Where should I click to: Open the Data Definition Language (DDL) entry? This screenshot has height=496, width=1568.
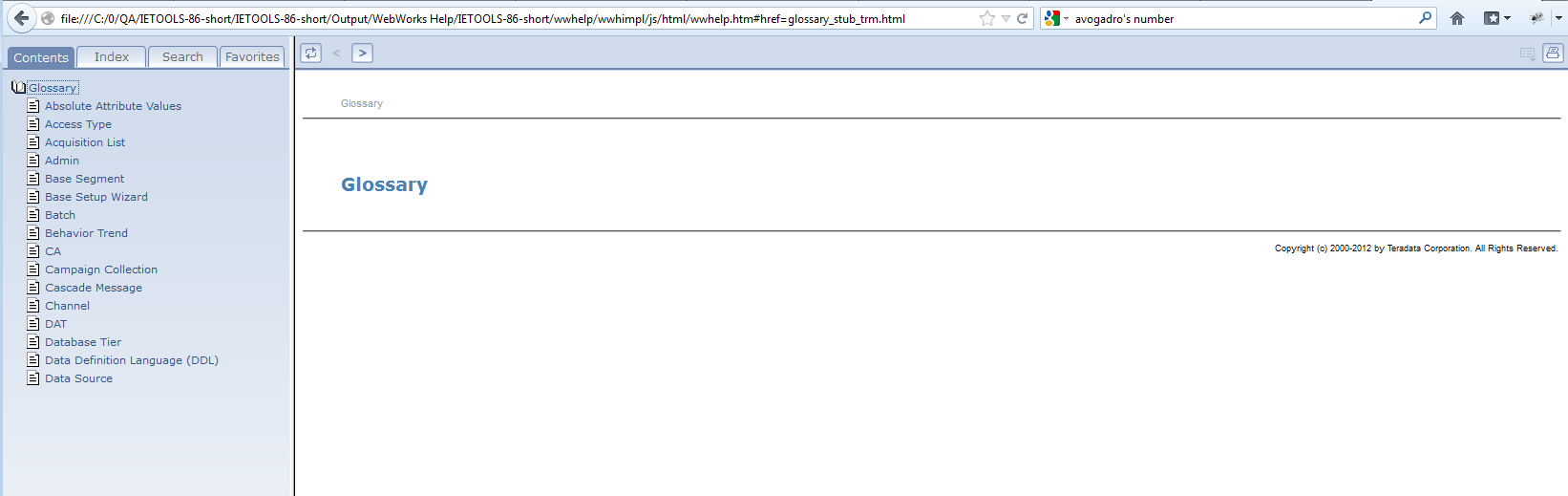[x=131, y=360]
